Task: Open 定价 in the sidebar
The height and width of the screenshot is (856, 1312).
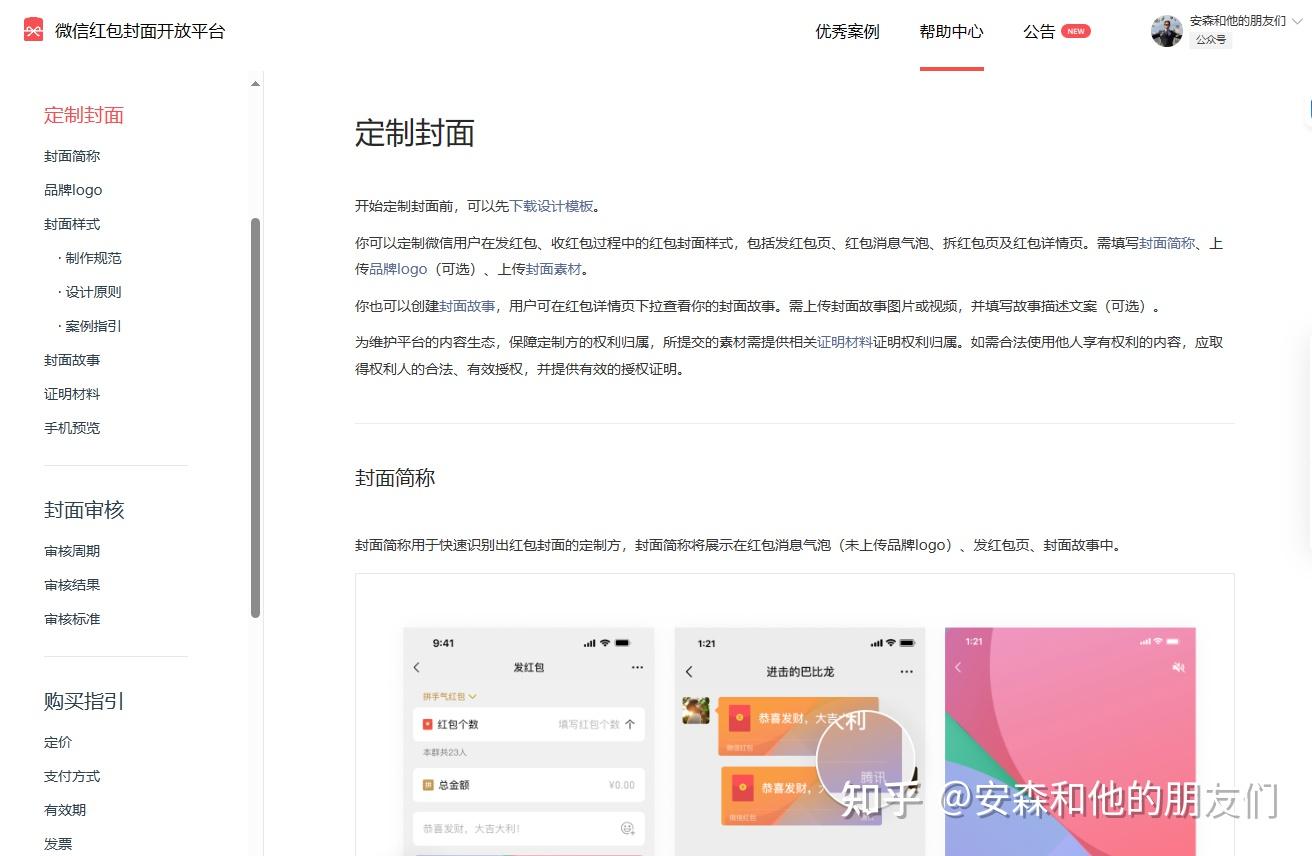Action: 58,742
